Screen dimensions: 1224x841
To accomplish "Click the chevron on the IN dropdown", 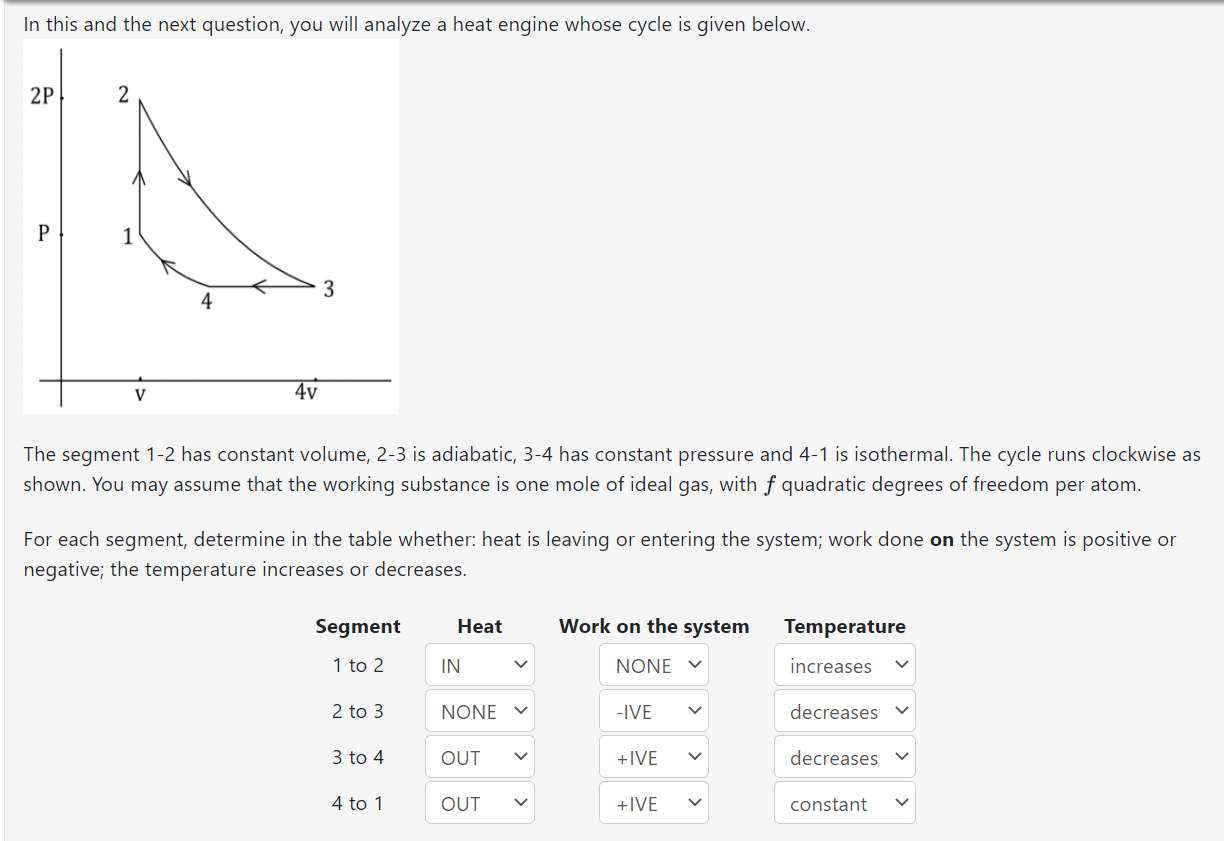I will click(x=519, y=664).
